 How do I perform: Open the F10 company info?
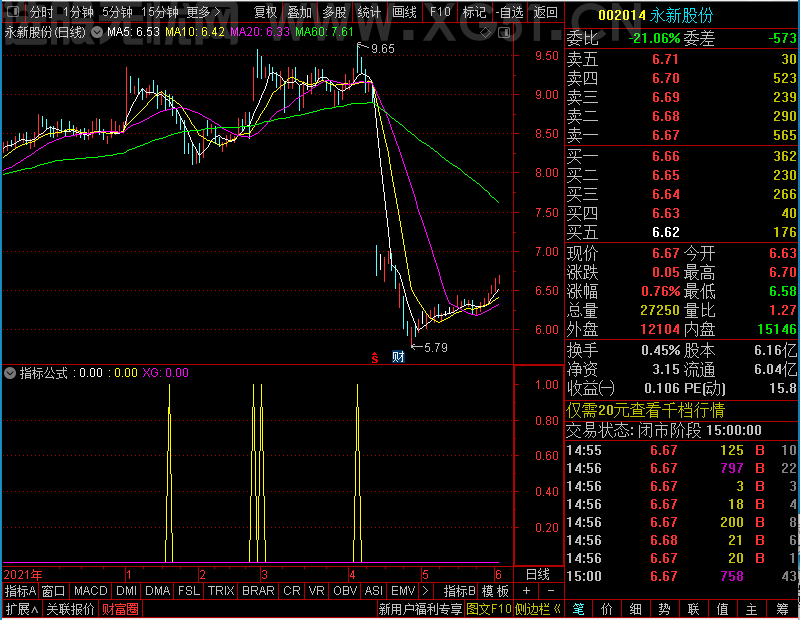(x=440, y=12)
